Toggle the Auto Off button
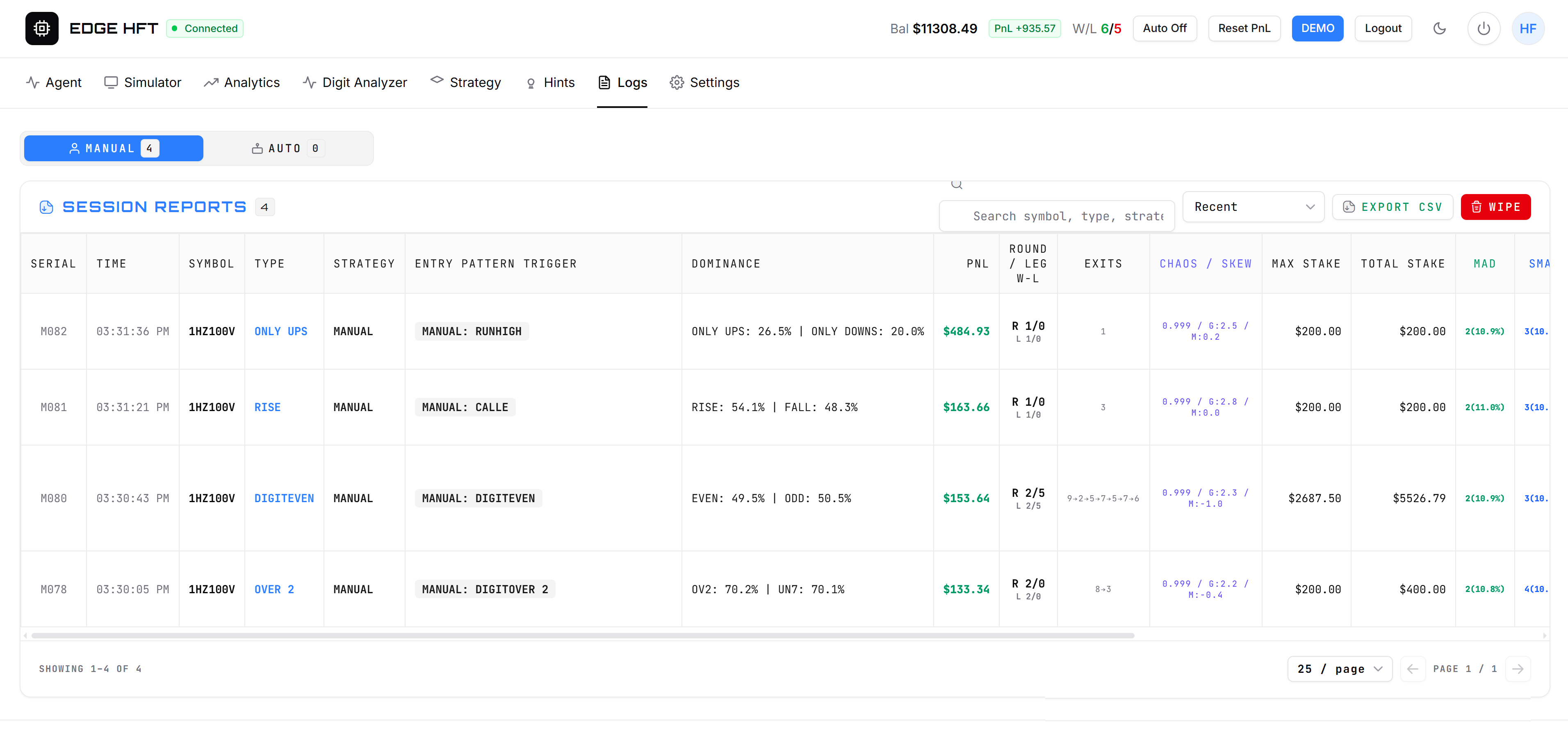The image size is (1568, 736). pos(1165,29)
